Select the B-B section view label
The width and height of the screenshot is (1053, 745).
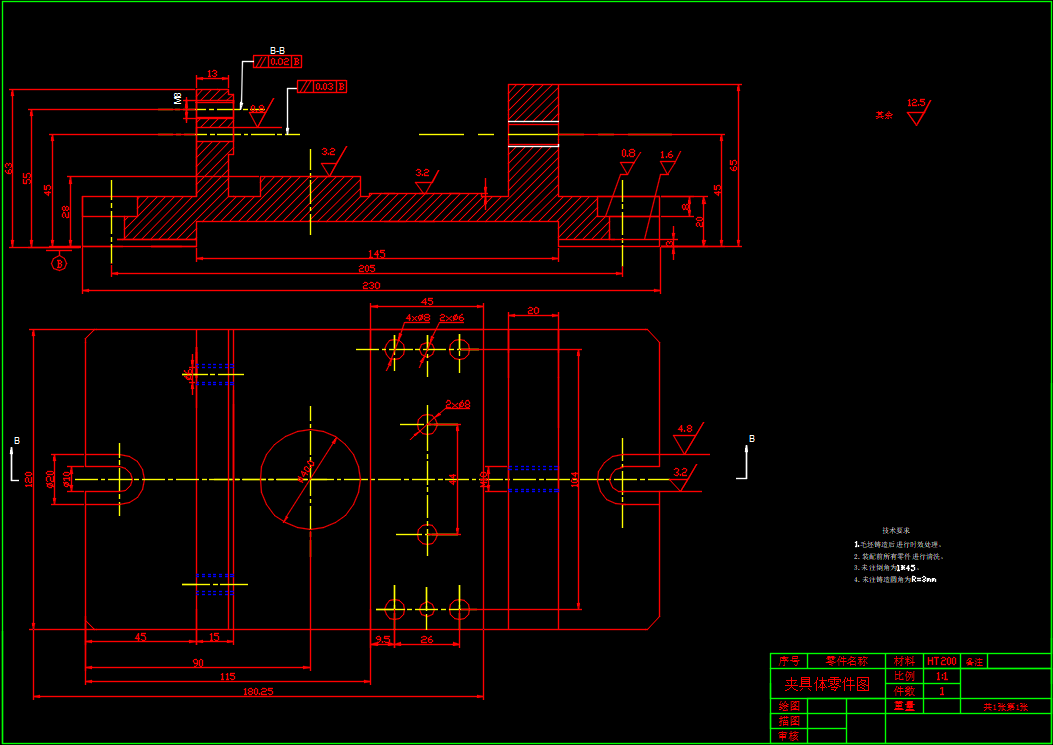[x=277, y=49]
